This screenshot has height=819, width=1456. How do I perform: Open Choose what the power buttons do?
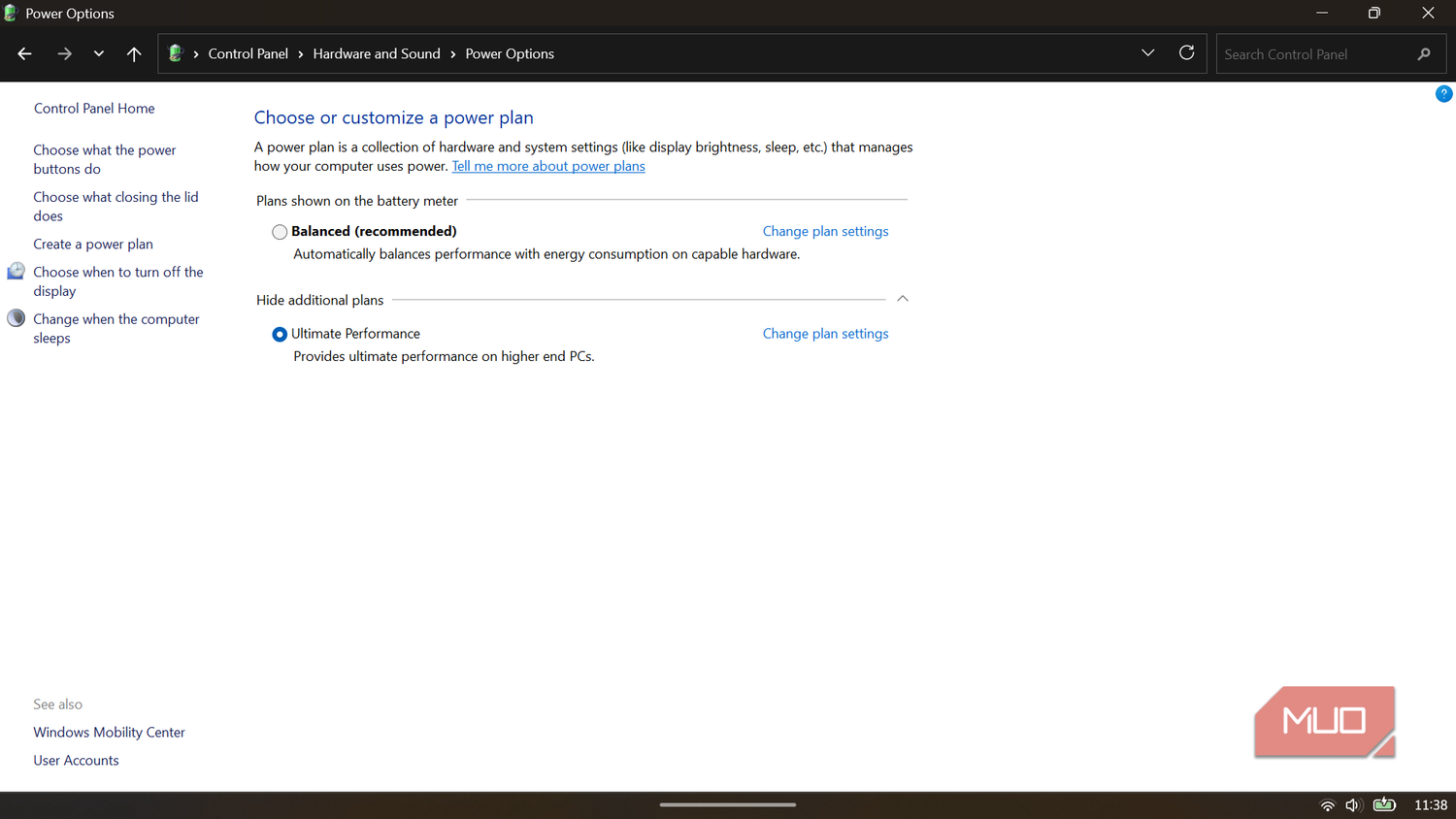pyautogui.click(x=105, y=159)
